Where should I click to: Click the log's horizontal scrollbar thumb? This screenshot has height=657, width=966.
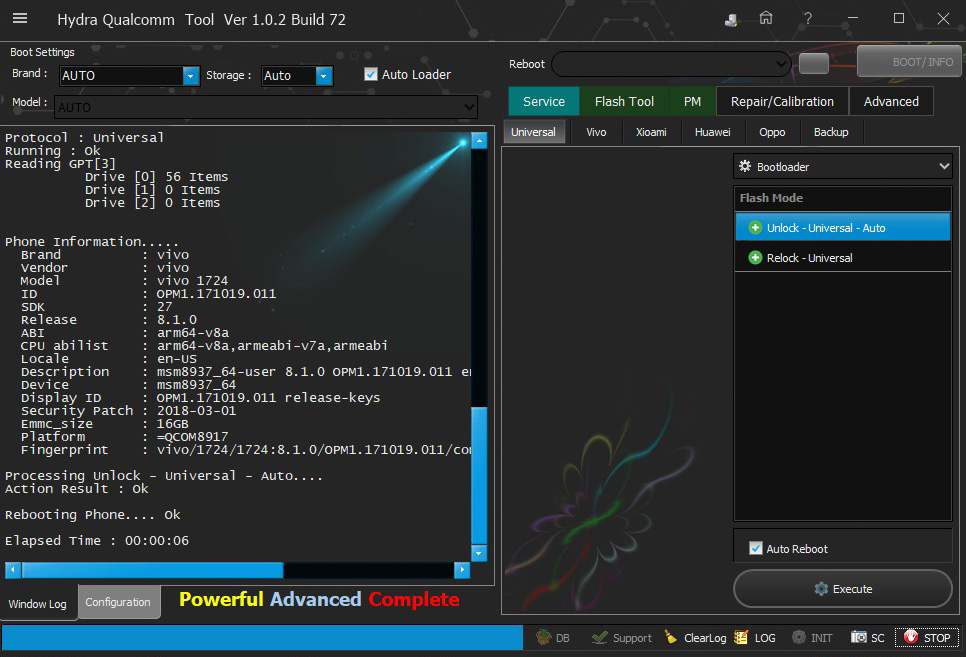point(153,570)
